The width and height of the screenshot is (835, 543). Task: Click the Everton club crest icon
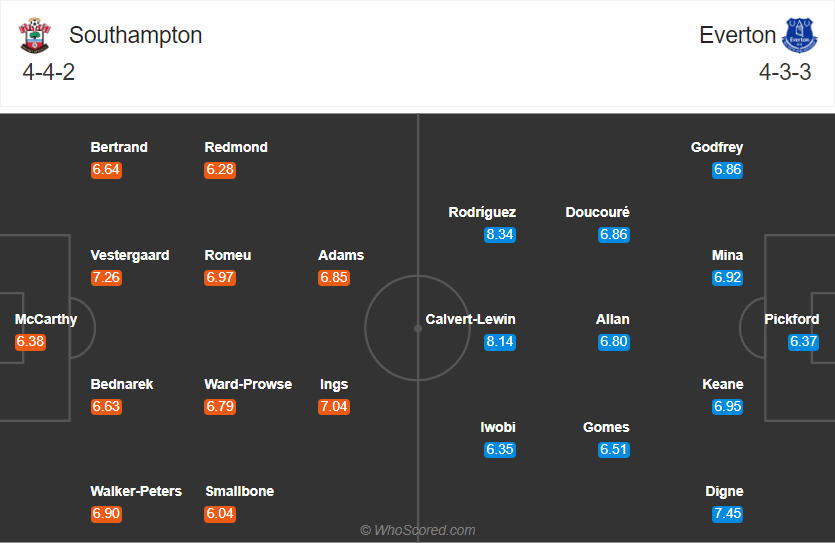tap(799, 36)
